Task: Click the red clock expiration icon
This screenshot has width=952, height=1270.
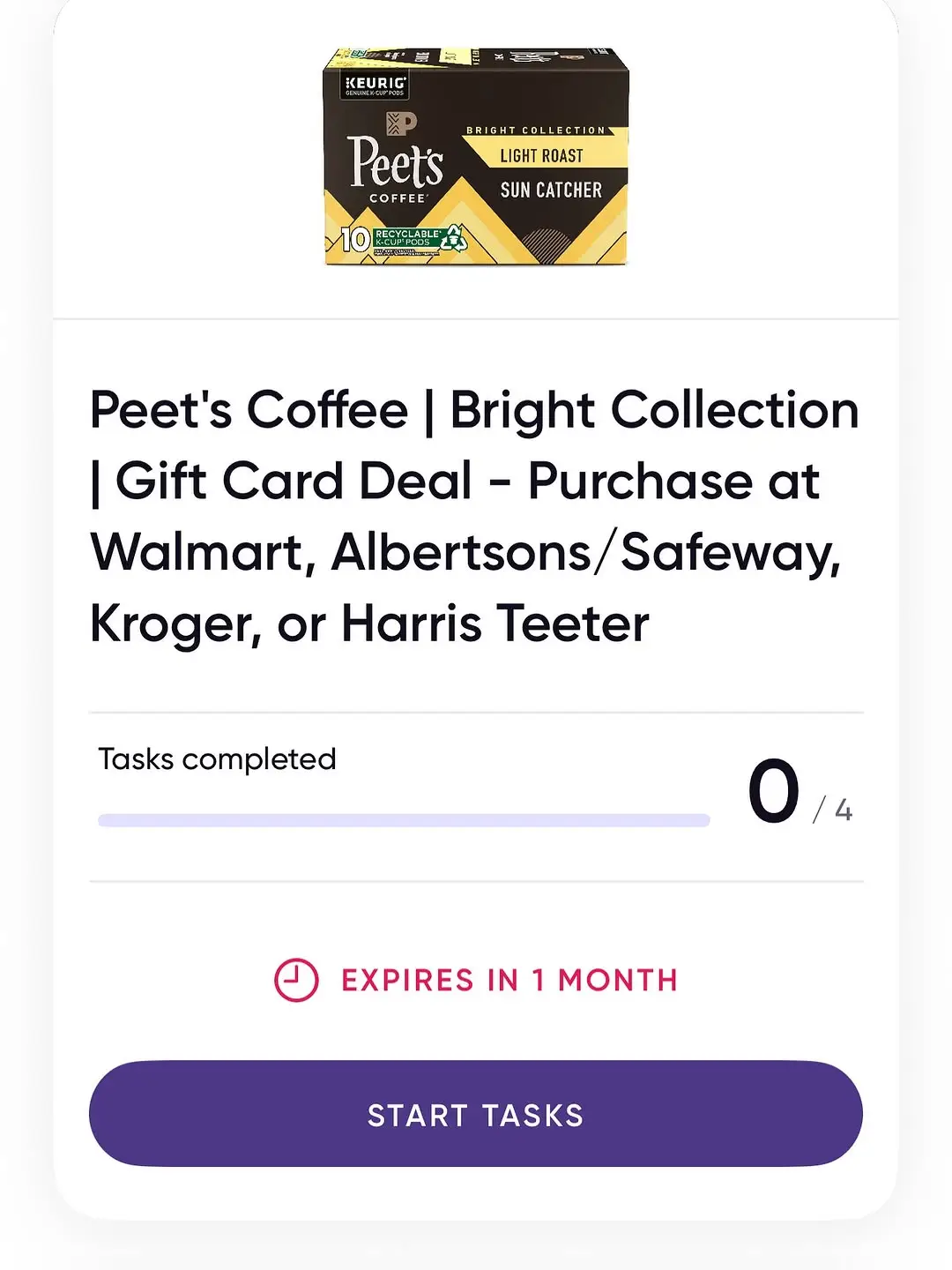Action: click(x=296, y=980)
